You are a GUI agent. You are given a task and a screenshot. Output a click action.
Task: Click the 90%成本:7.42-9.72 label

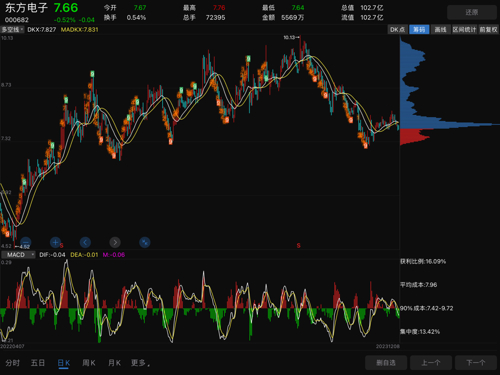point(427,308)
